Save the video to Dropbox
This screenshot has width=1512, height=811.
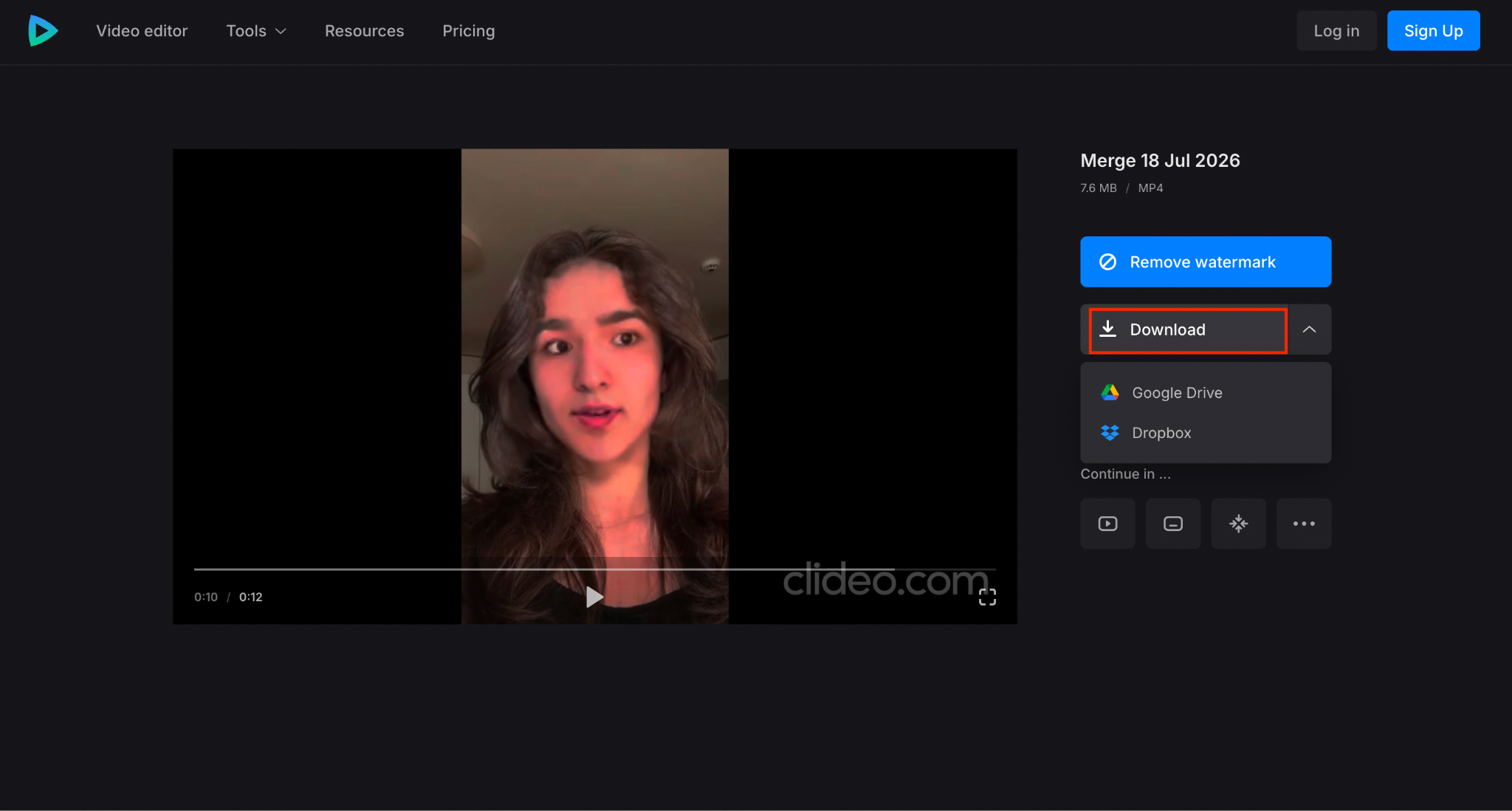[1206, 433]
